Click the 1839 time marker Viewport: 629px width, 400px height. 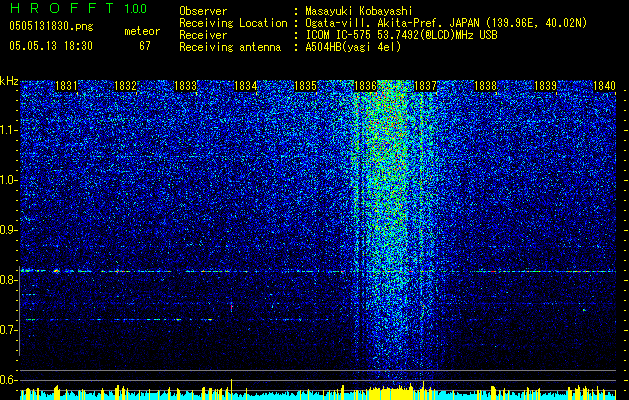point(546,86)
